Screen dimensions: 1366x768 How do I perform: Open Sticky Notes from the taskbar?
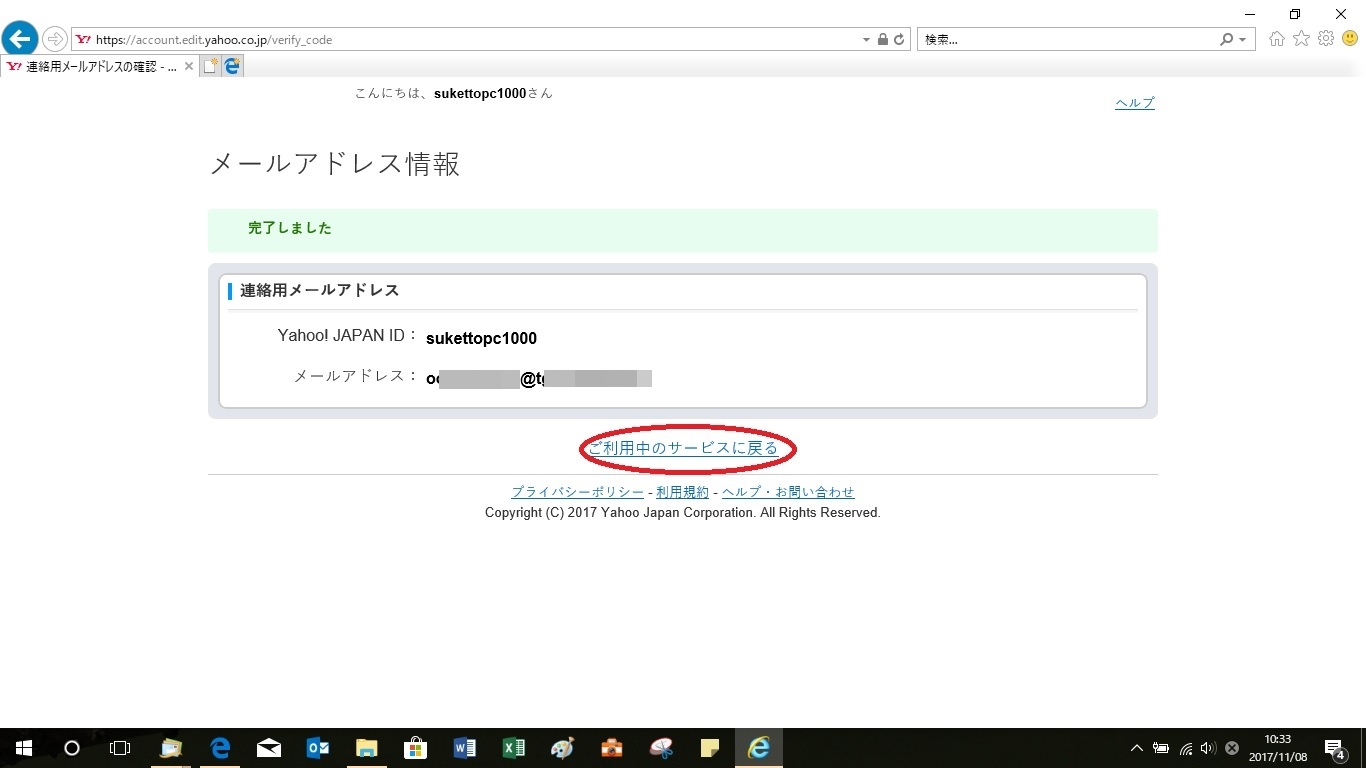point(710,748)
